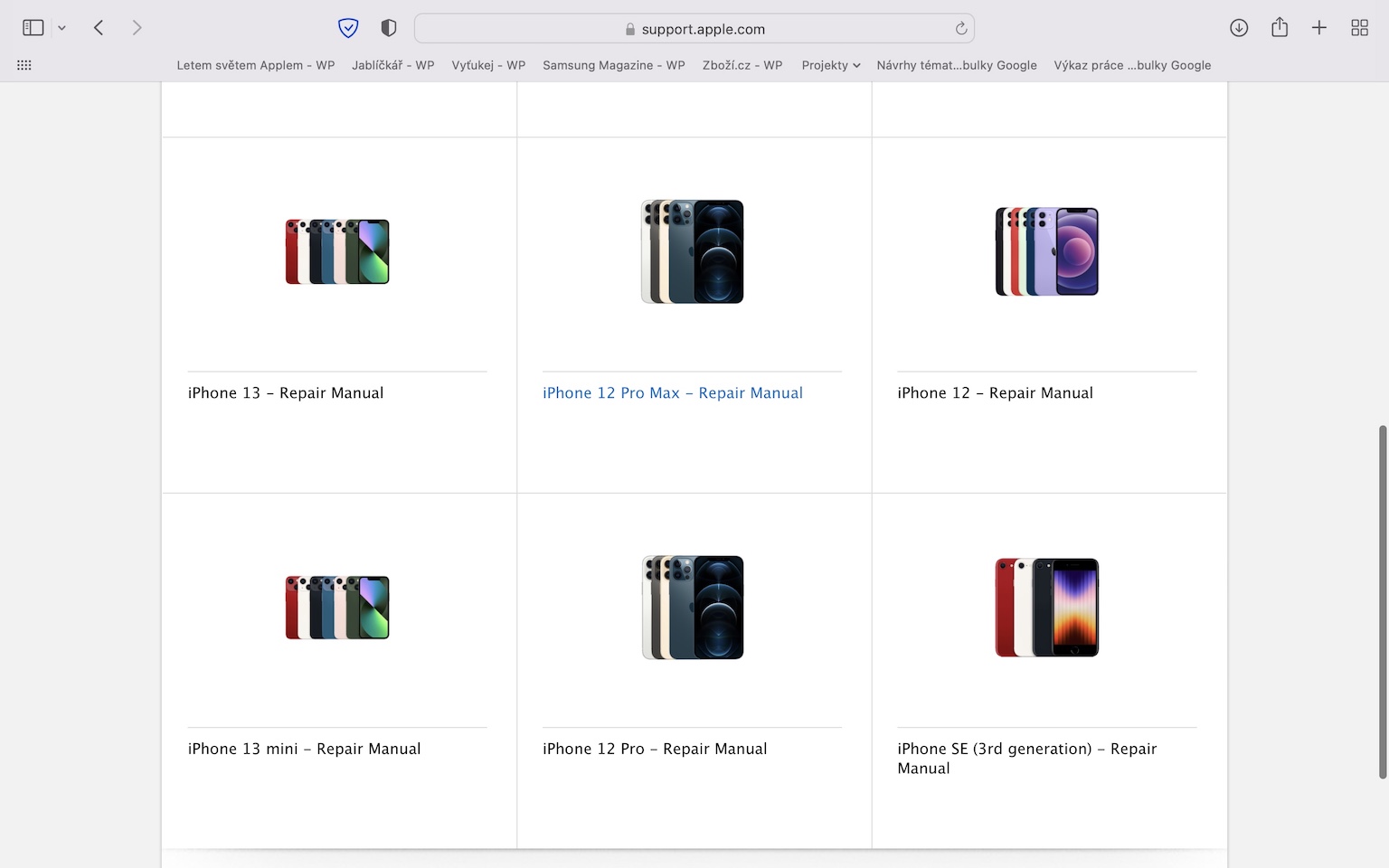Image resolution: width=1389 pixels, height=868 pixels.
Task: Open the iPhone 13 mini – Repair Manual
Action: tap(305, 749)
